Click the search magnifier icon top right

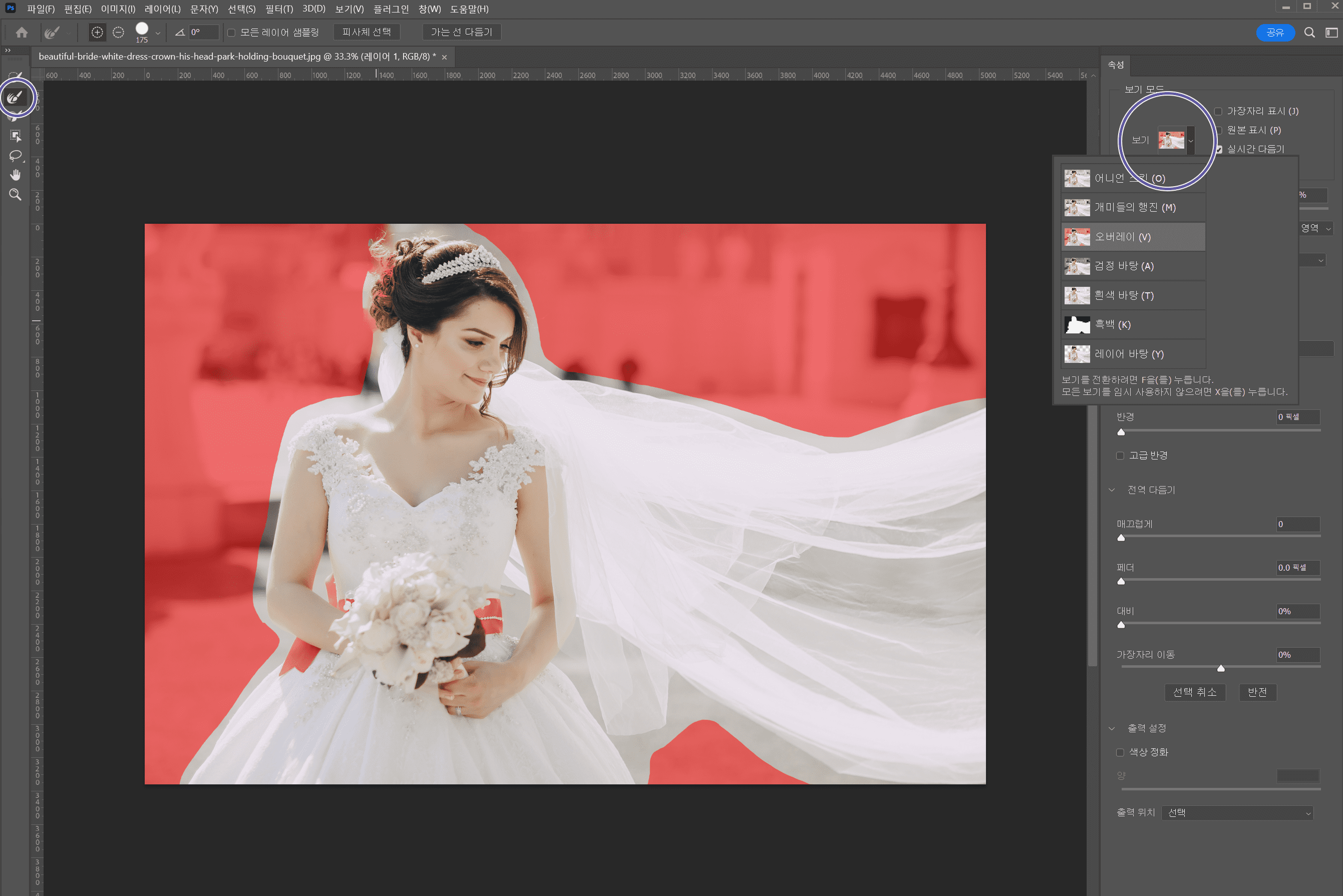(x=1309, y=33)
